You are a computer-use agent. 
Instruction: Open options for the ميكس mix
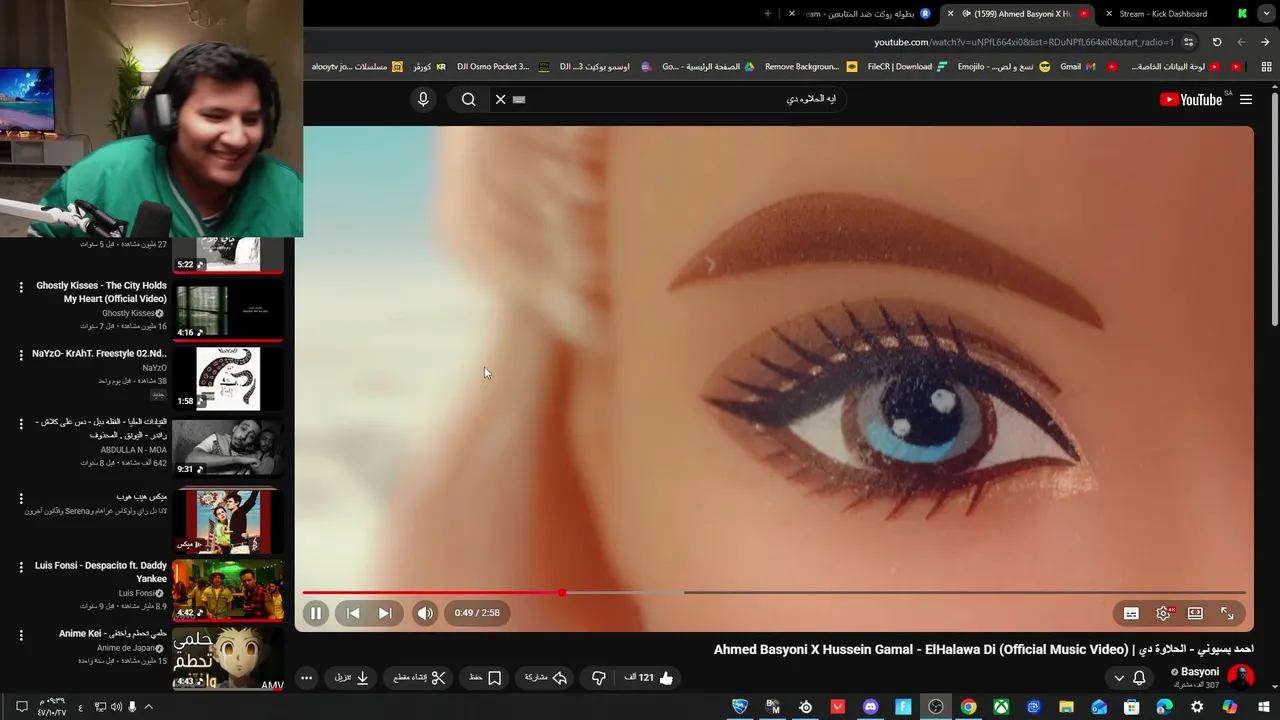point(21,498)
